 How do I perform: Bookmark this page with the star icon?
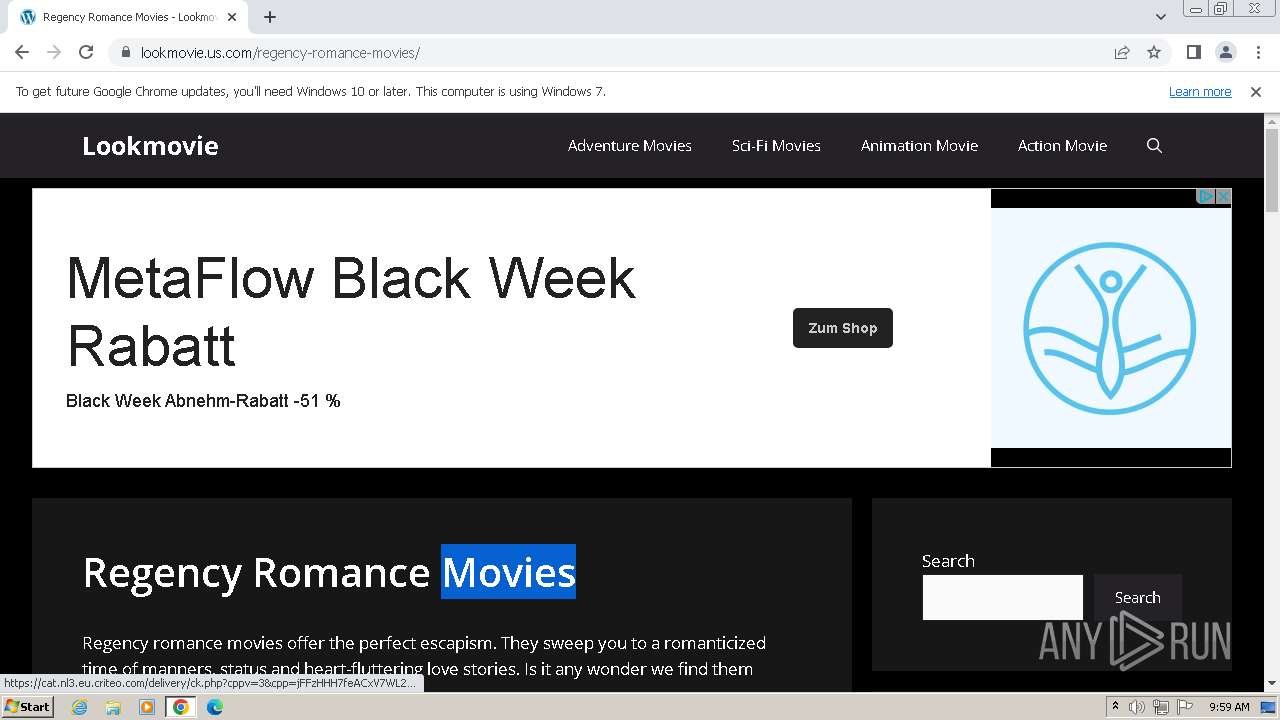coord(1154,52)
